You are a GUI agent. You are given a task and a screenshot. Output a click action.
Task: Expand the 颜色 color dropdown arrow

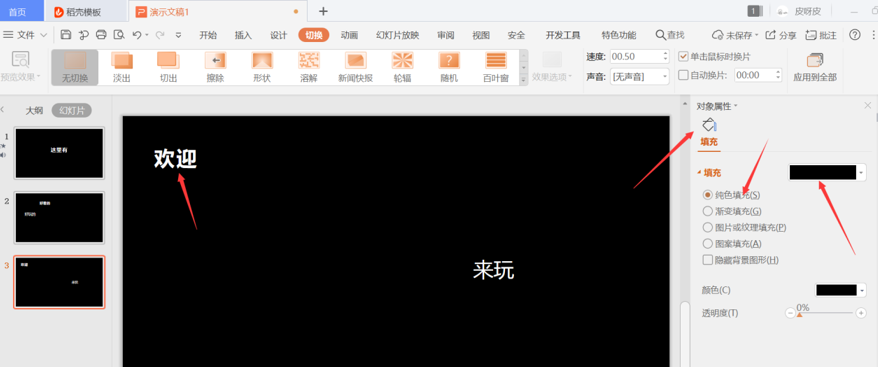click(862, 290)
